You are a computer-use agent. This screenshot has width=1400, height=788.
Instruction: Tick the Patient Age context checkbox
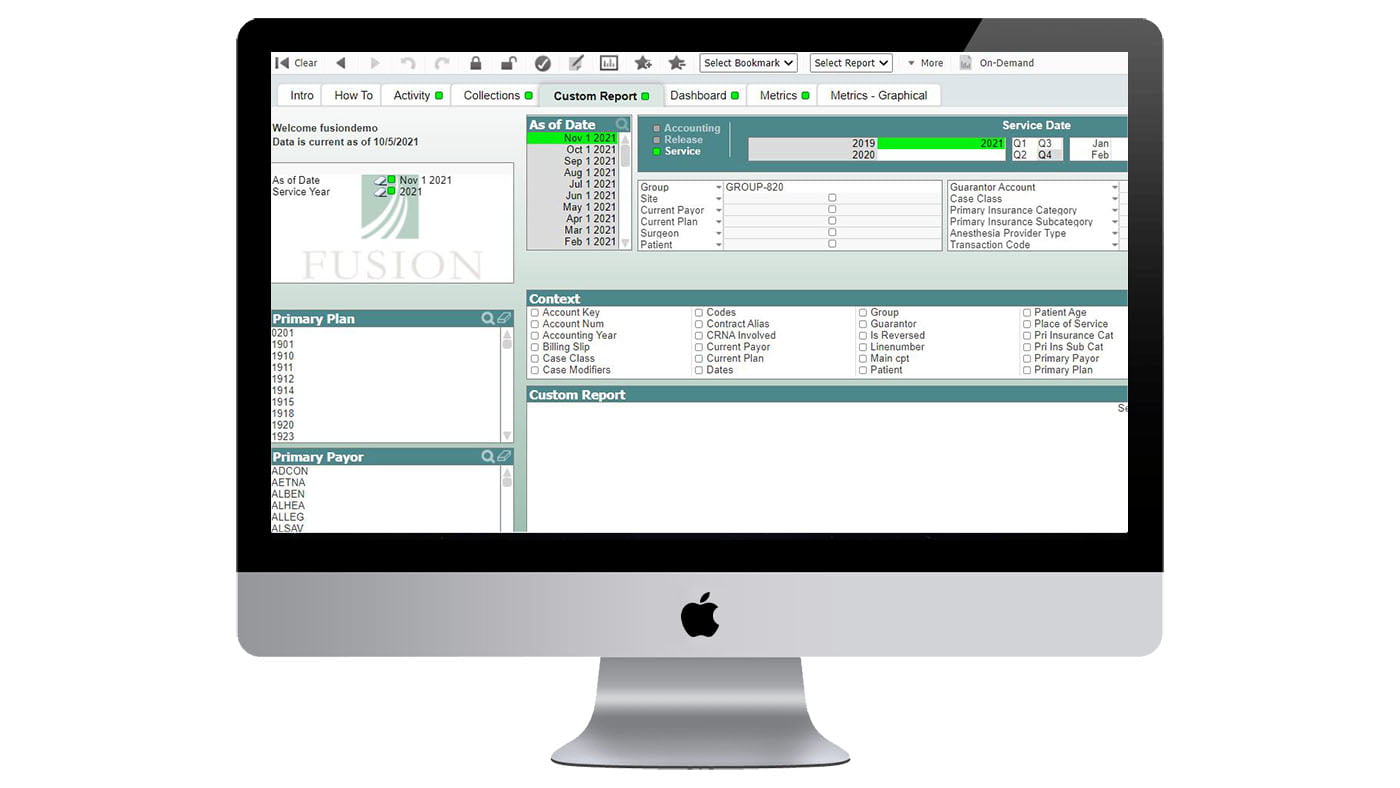[1027, 313]
